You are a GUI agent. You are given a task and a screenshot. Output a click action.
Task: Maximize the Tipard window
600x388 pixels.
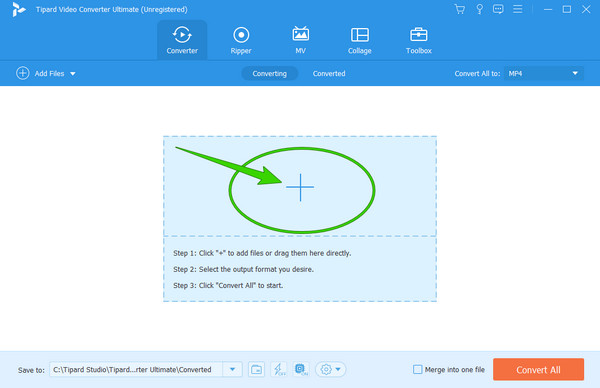(567, 9)
